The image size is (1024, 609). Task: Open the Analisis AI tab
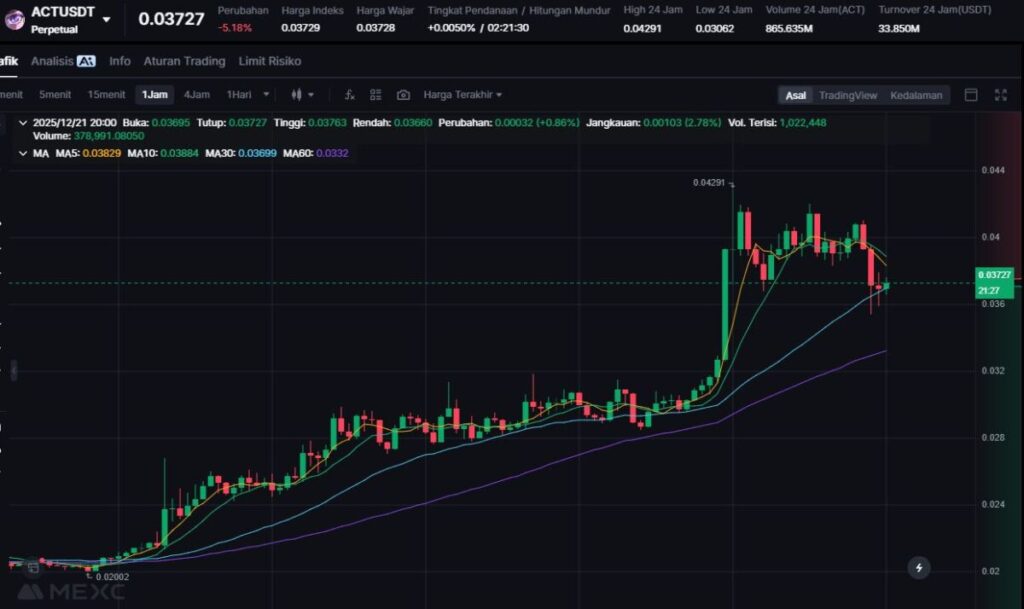pos(63,61)
